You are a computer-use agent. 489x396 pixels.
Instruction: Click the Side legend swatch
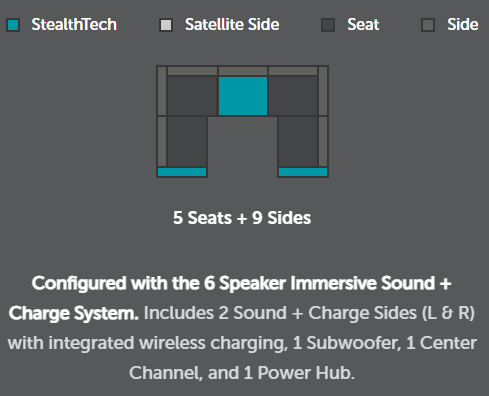[x=428, y=25]
